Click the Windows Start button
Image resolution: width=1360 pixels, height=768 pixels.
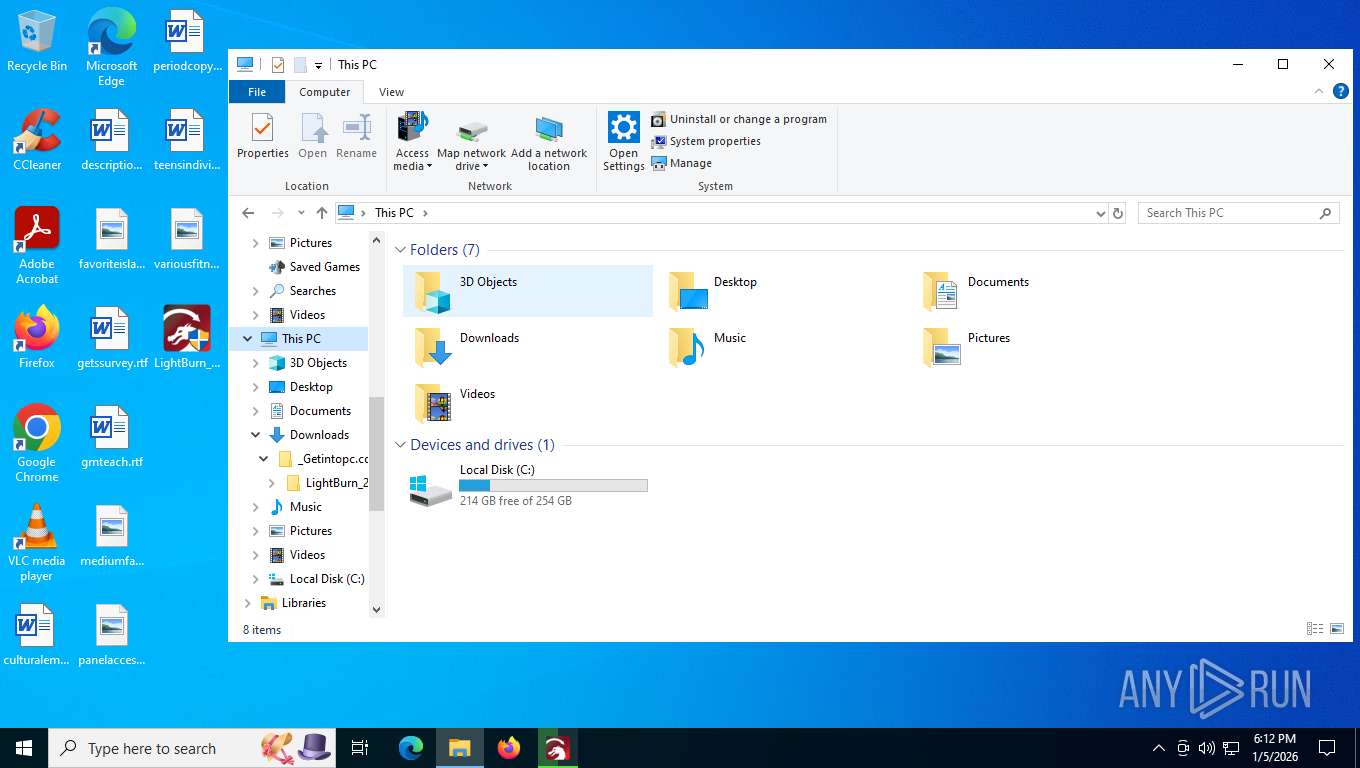pos(24,748)
